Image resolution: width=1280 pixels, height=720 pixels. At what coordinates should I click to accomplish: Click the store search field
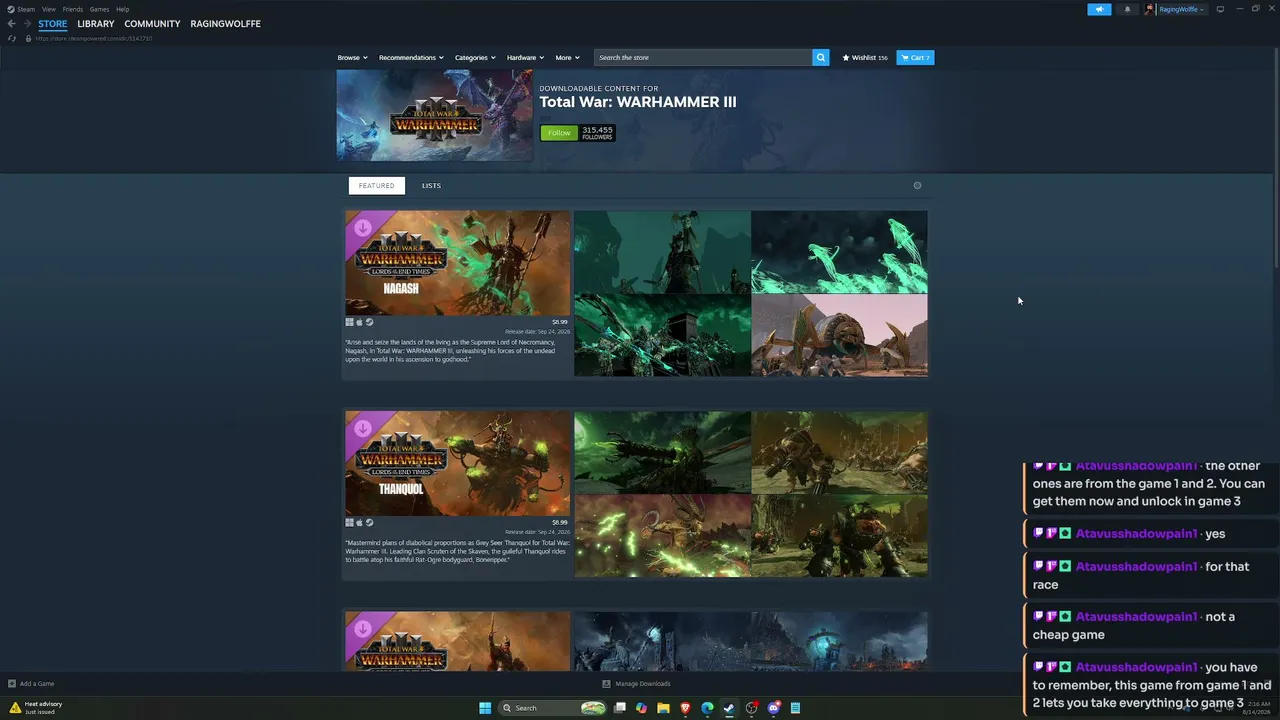[704, 58]
